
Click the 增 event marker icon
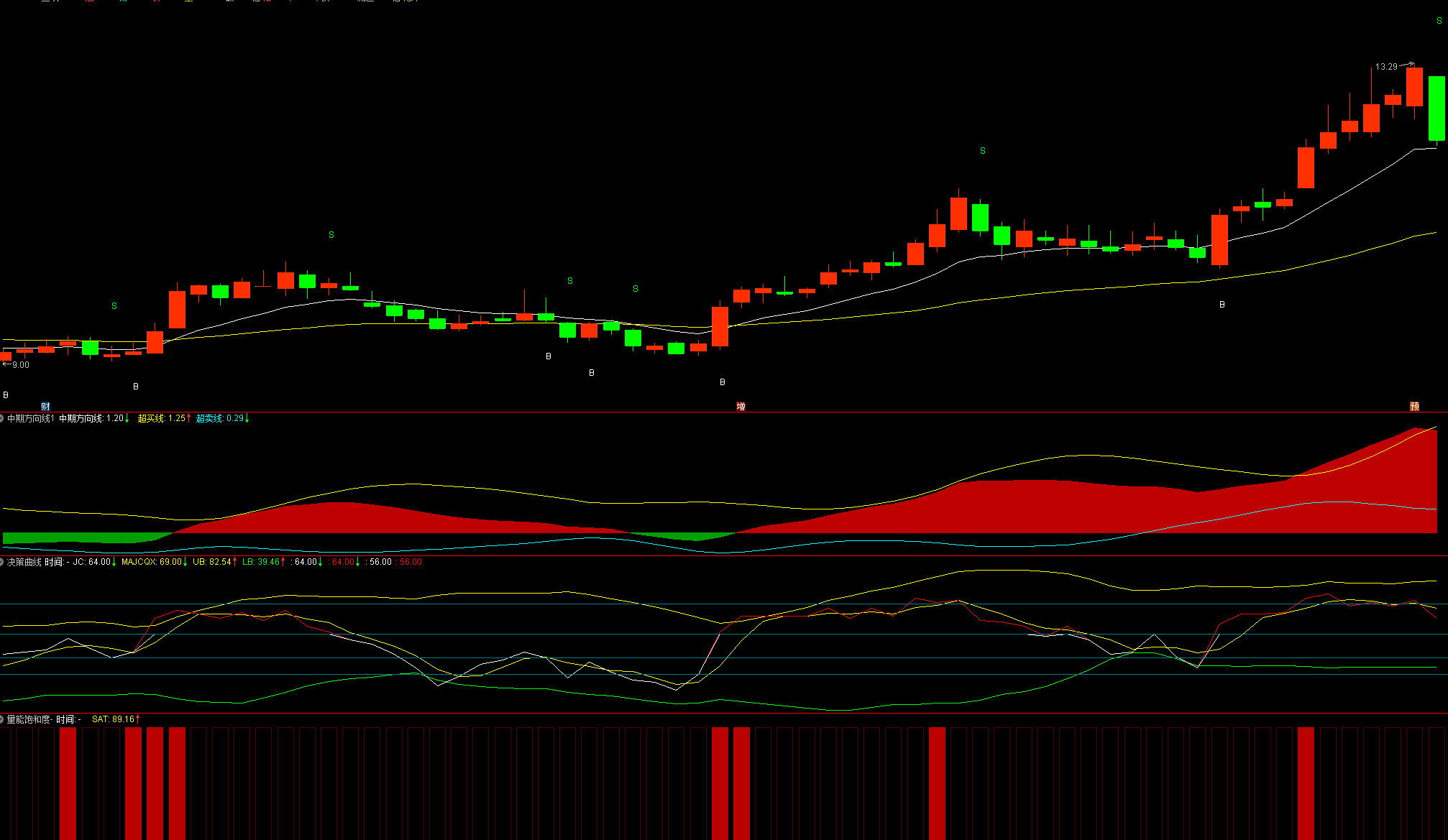coord(741,407)
